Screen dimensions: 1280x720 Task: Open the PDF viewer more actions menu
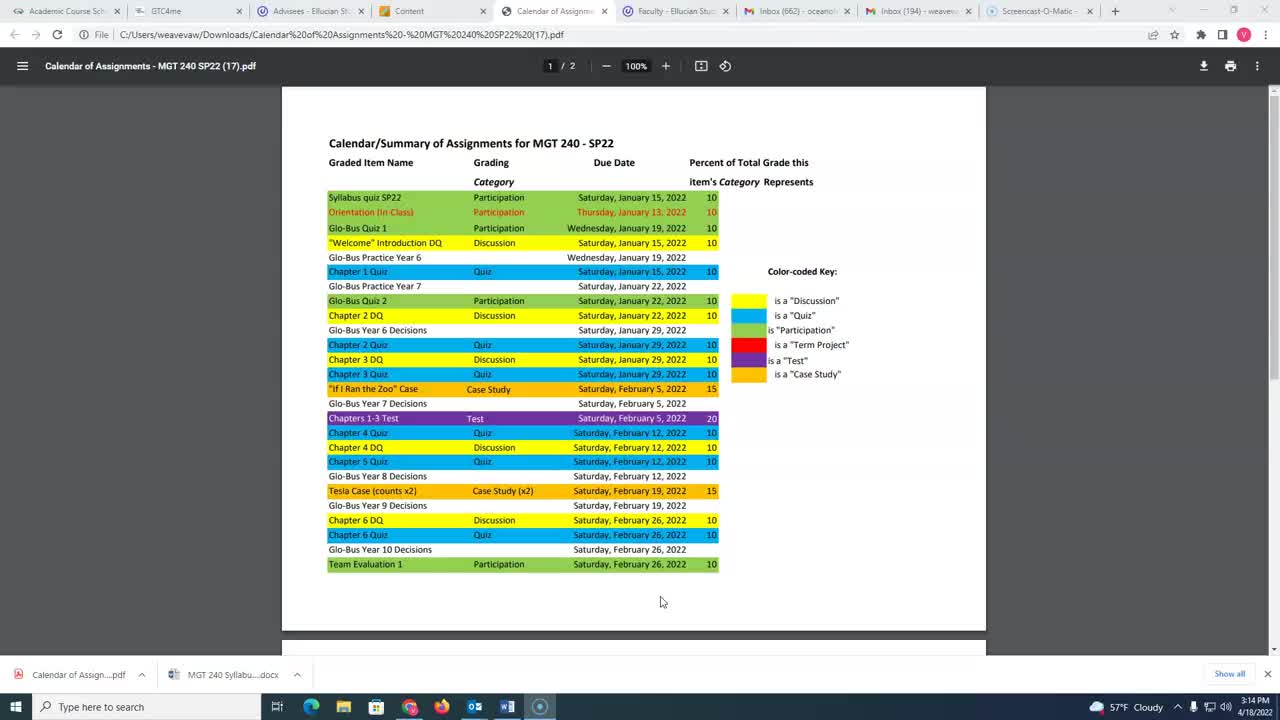click(x=1257, y=66)
